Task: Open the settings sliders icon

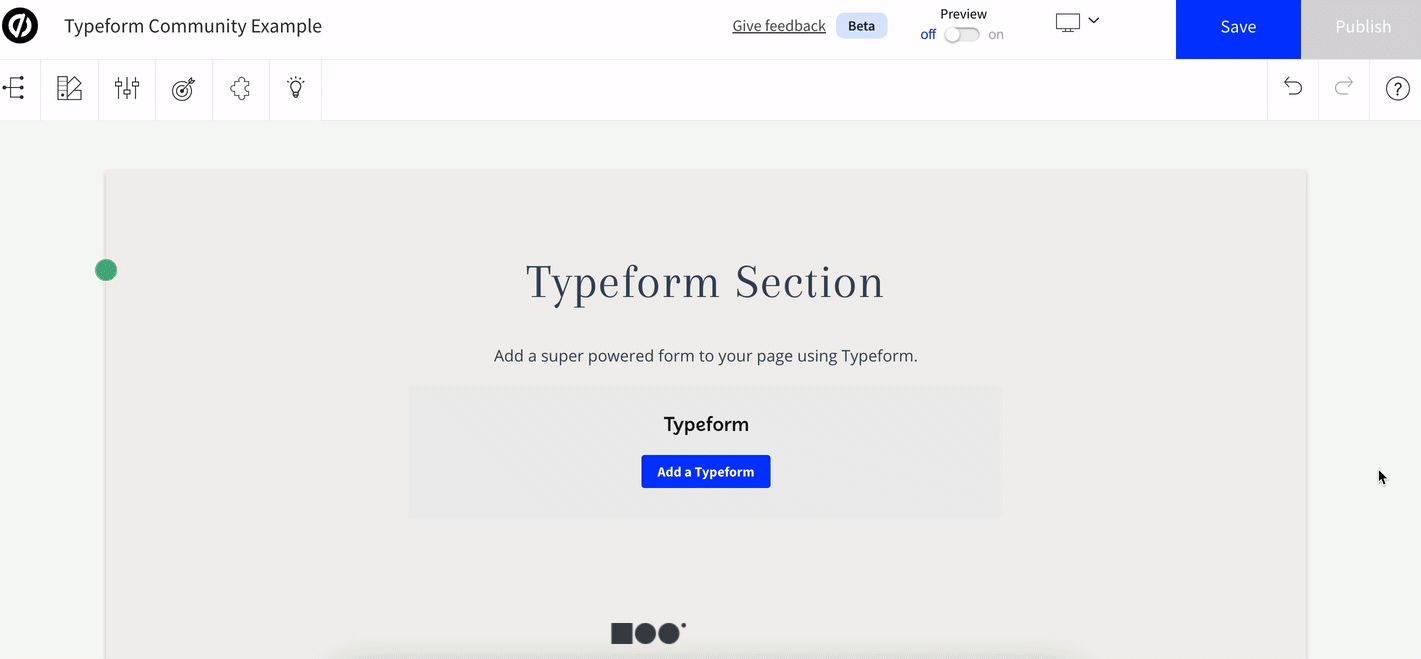Action: (127, 88)
